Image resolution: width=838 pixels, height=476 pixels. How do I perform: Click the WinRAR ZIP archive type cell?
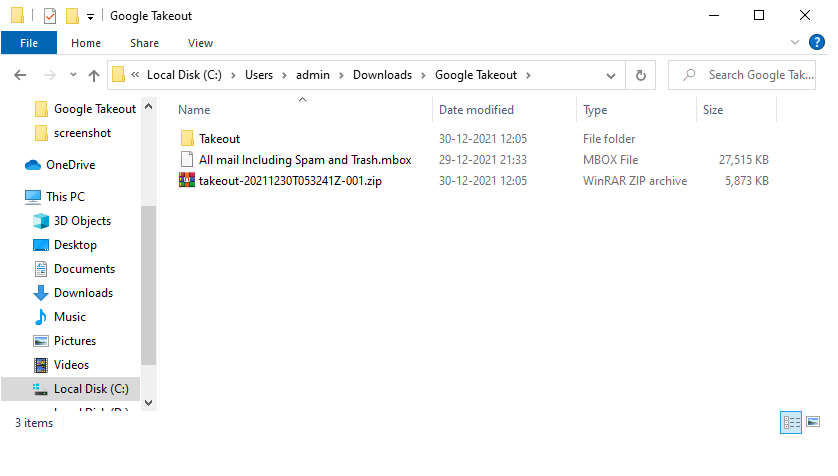635,181
